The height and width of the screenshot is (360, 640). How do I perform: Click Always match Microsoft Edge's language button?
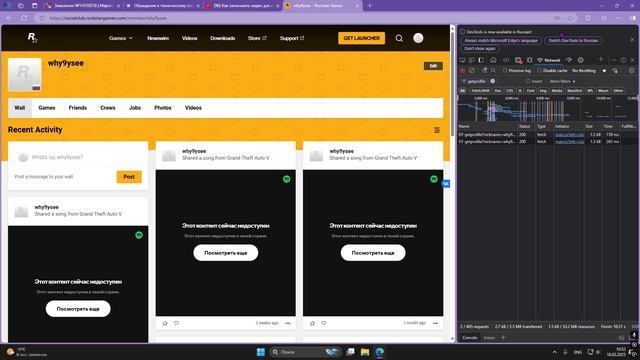coord(501,40)
